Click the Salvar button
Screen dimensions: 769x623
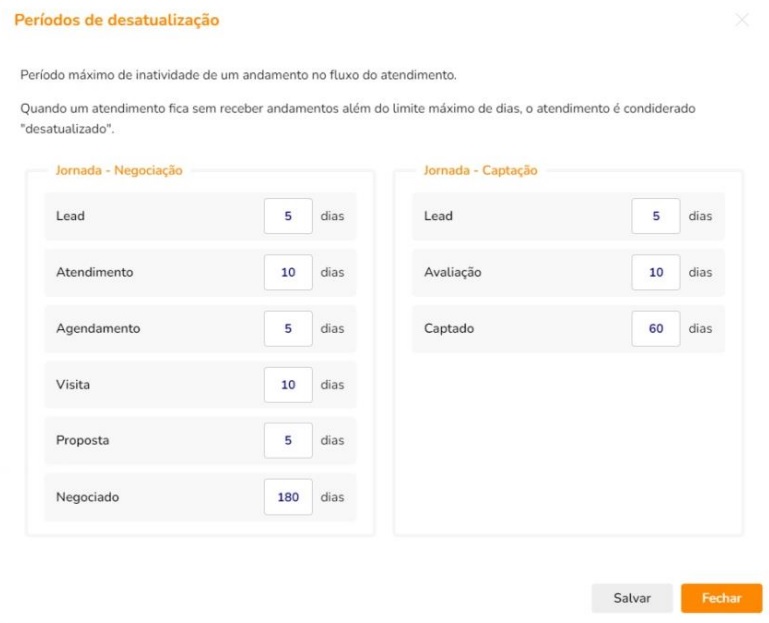point(631,598)
